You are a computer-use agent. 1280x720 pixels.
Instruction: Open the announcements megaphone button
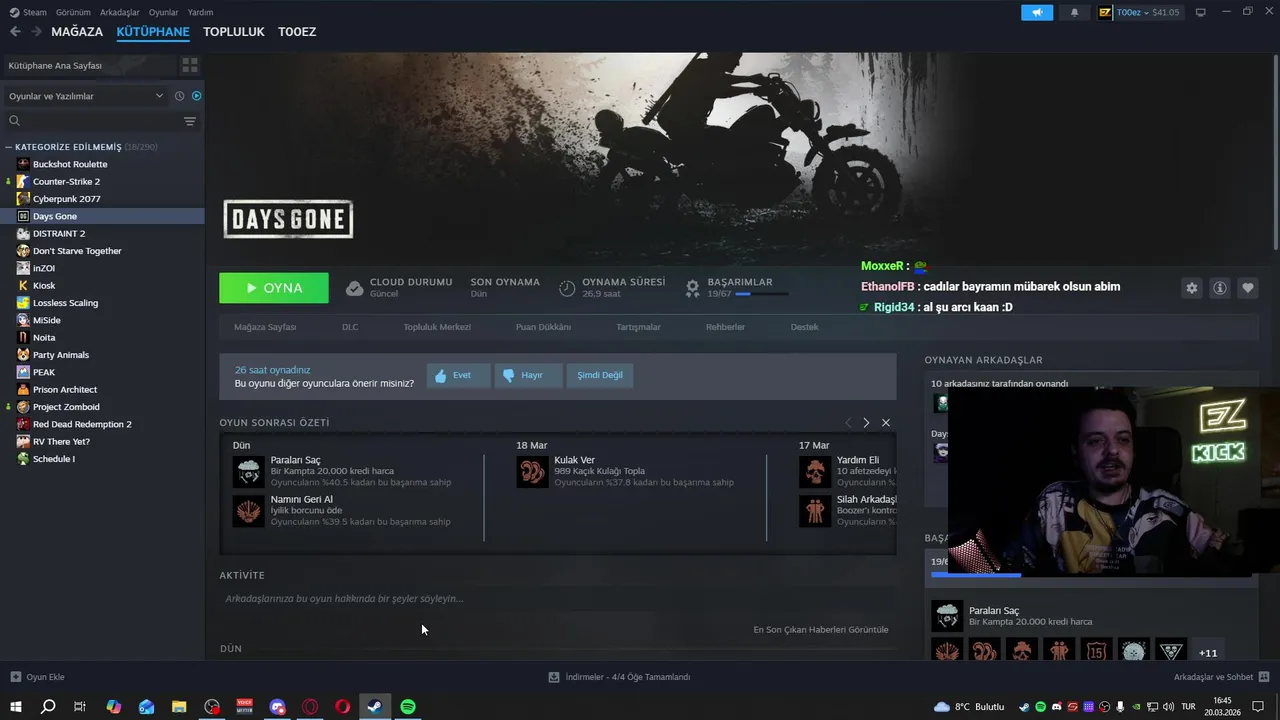tap(1037, 12)
